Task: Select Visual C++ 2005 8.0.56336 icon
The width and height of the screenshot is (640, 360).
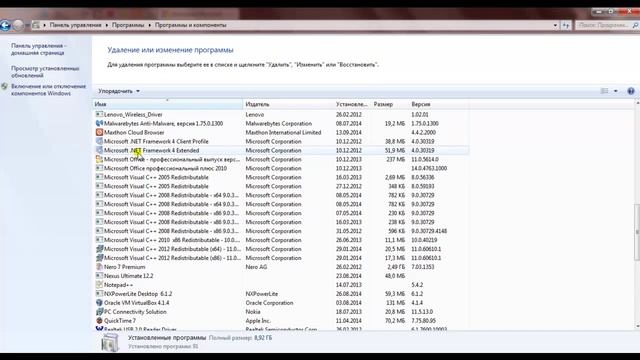Action: pos(99,177)
